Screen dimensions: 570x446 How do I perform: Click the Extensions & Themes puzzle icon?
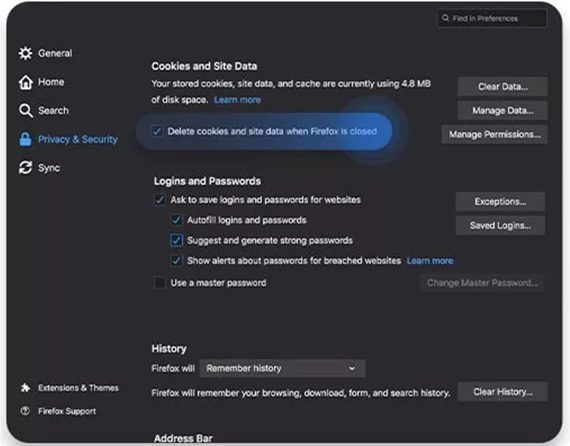(25, 388)
